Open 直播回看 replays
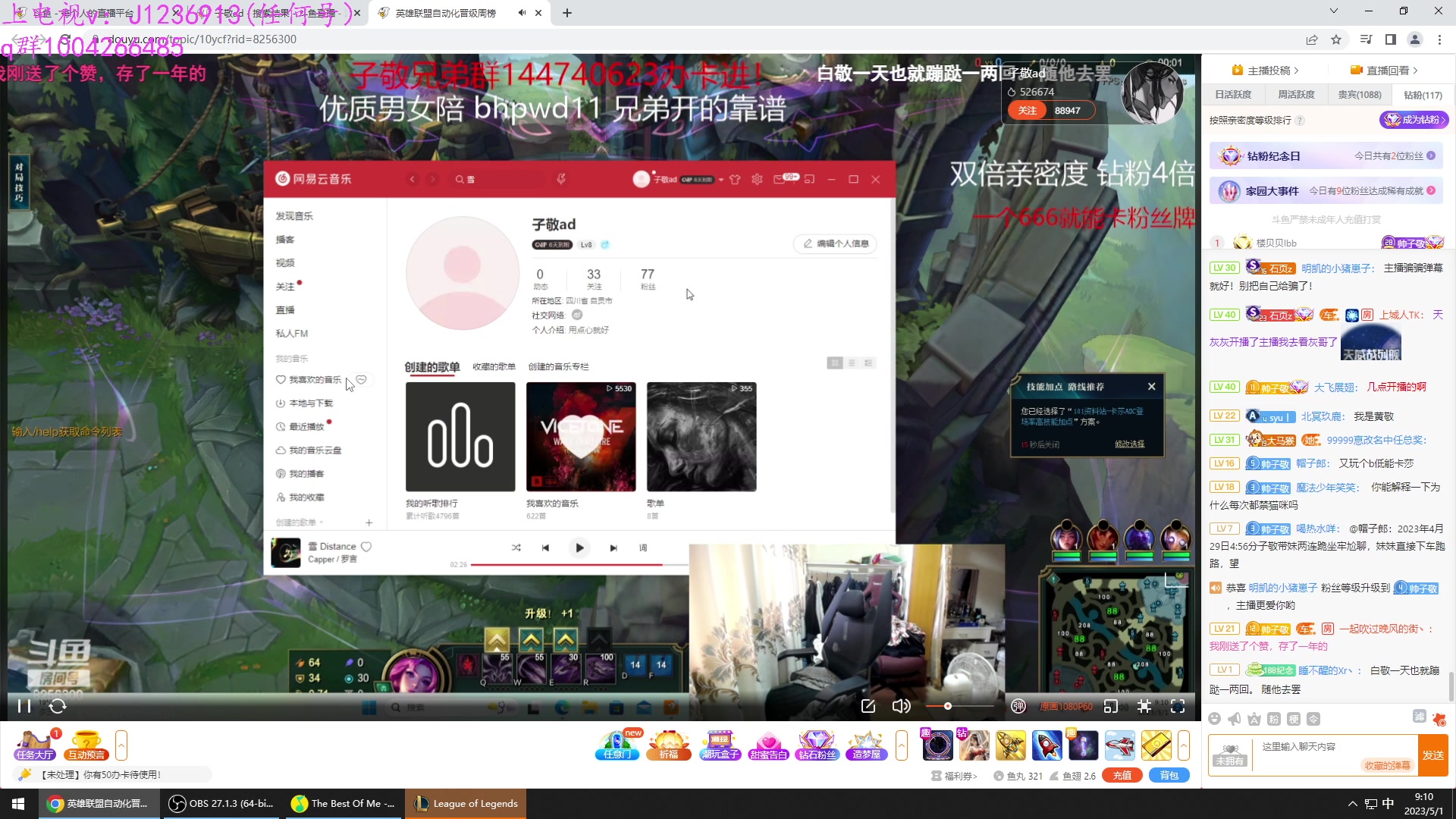The height and width of the screenshot is (819, 1456). pyautogui.click(x=1384, y=71)
